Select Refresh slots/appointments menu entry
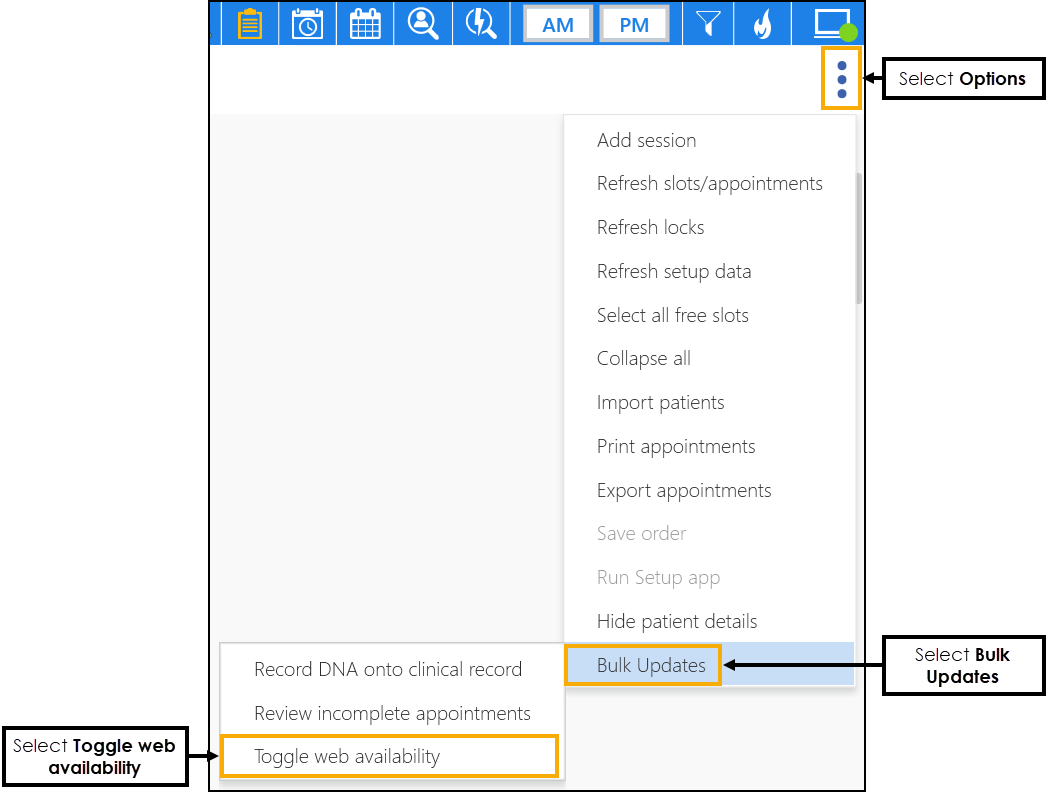 pos(709,184)
